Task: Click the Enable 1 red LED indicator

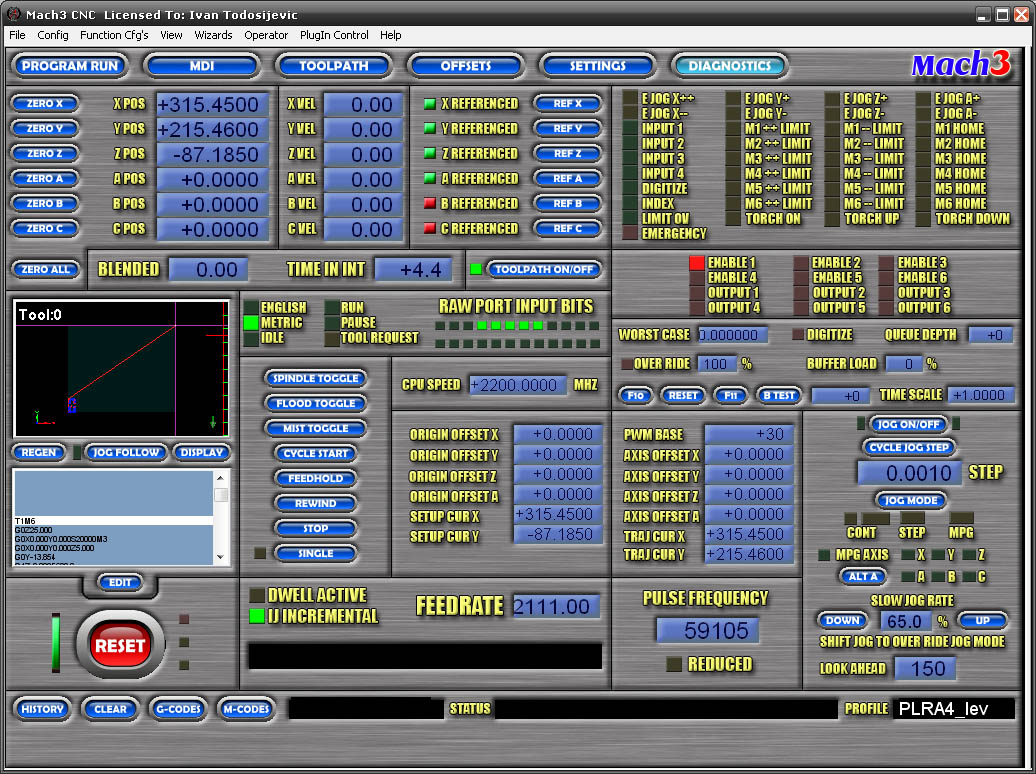Action: 696,262
